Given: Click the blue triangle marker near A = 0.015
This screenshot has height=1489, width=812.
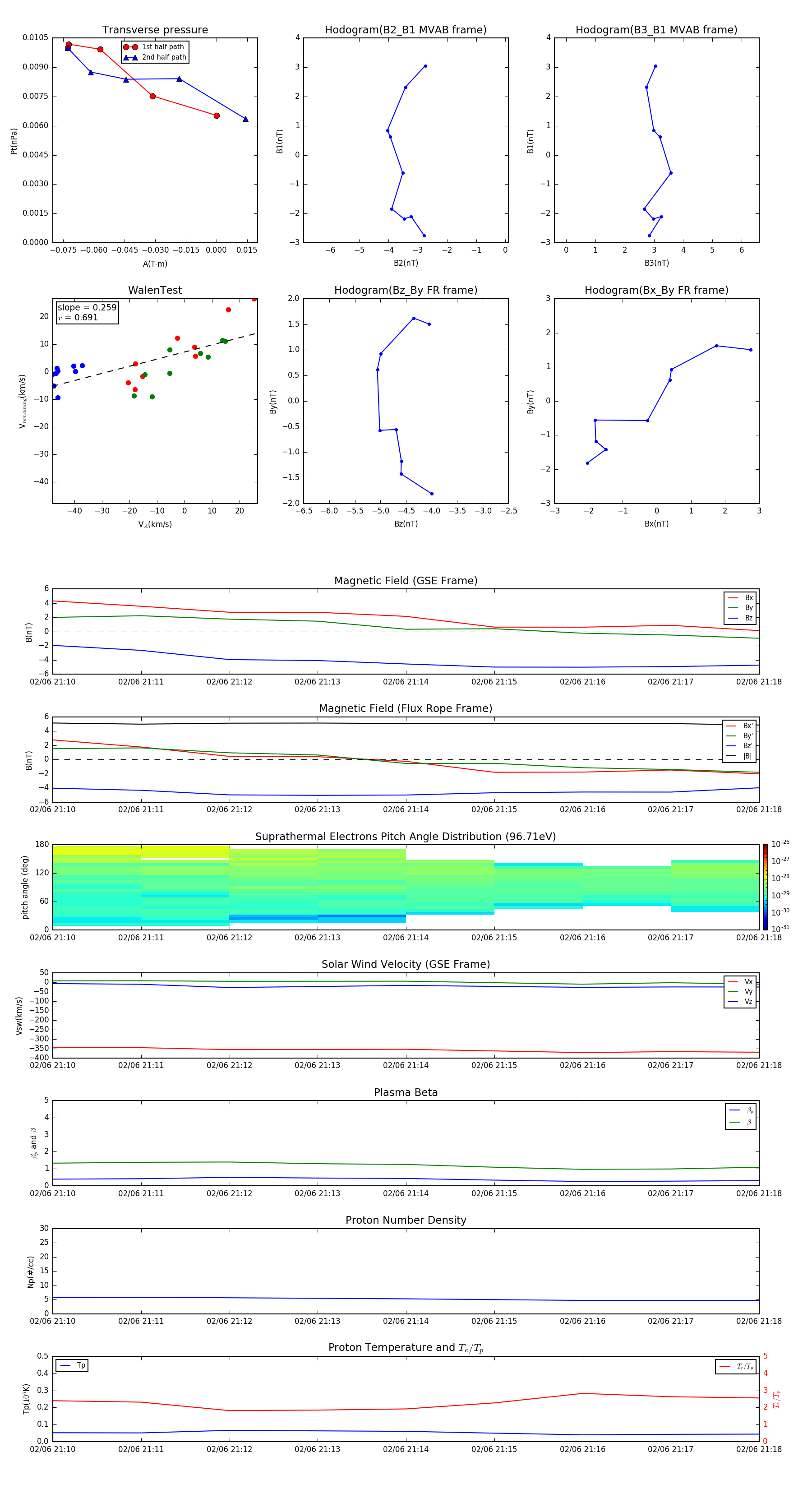Looking at the screenshot, I should click(245, 119).
